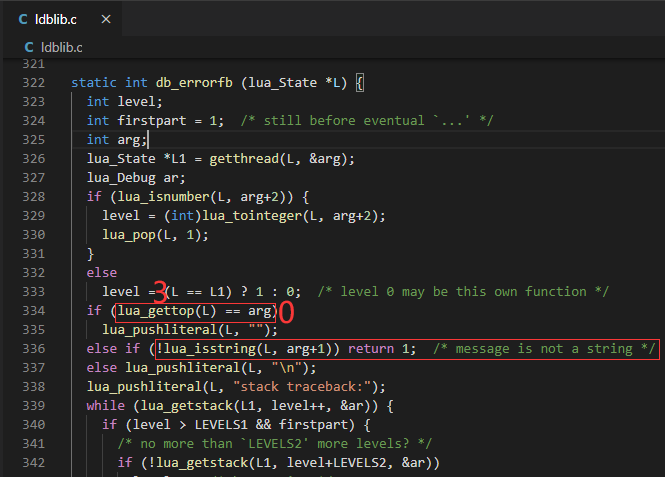Click opening brace after (lua_State *L)
Screen dimensions: 665x477
pyautogui.click(x=359, y=83)
